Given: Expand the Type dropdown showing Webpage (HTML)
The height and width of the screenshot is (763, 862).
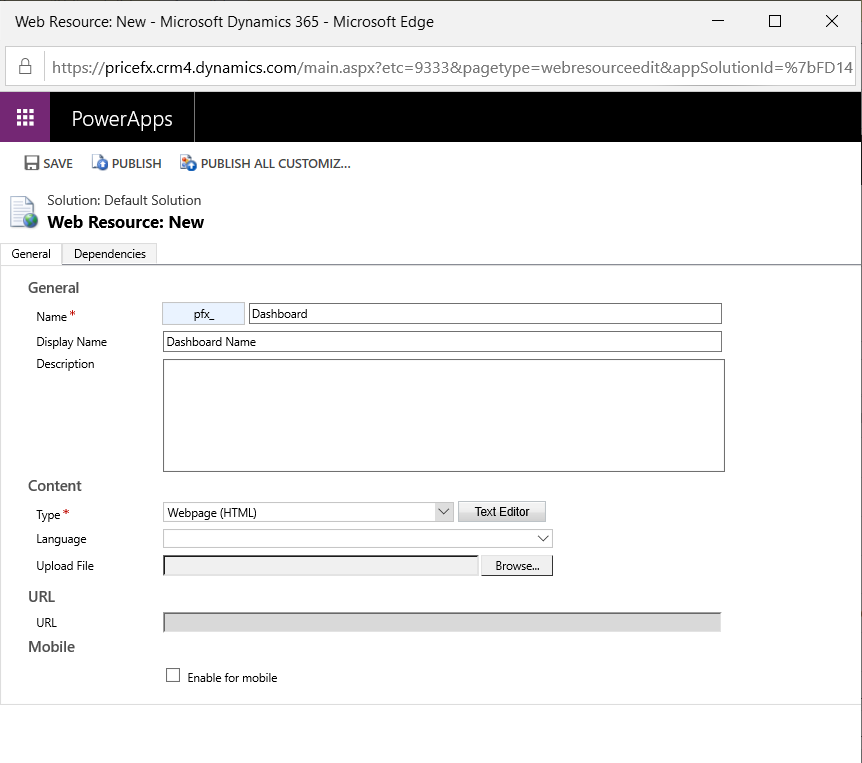Looking at the screenshot, I should coord(444,512).
